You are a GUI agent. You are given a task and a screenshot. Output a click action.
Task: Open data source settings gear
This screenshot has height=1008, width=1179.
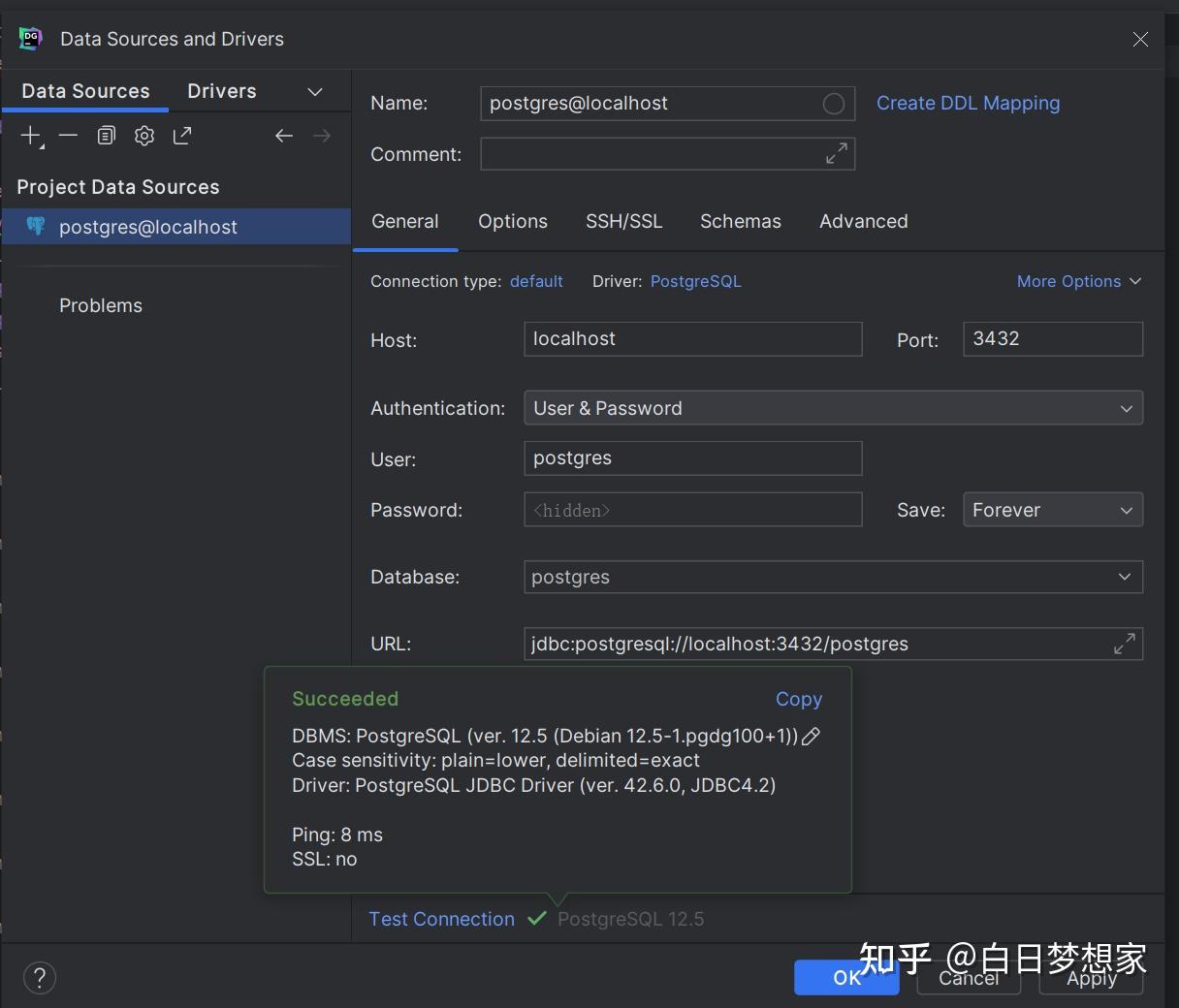(x=143, y=136)
